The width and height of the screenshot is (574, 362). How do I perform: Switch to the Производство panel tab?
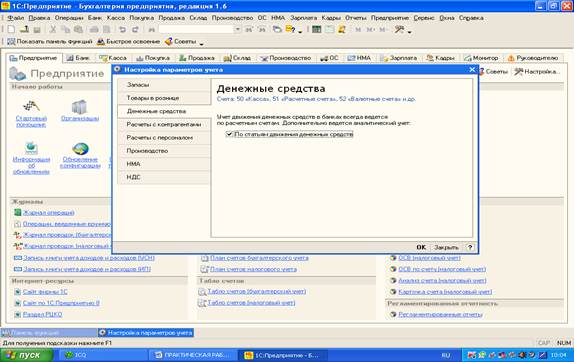pyautogui.click(x=285, y=58)
